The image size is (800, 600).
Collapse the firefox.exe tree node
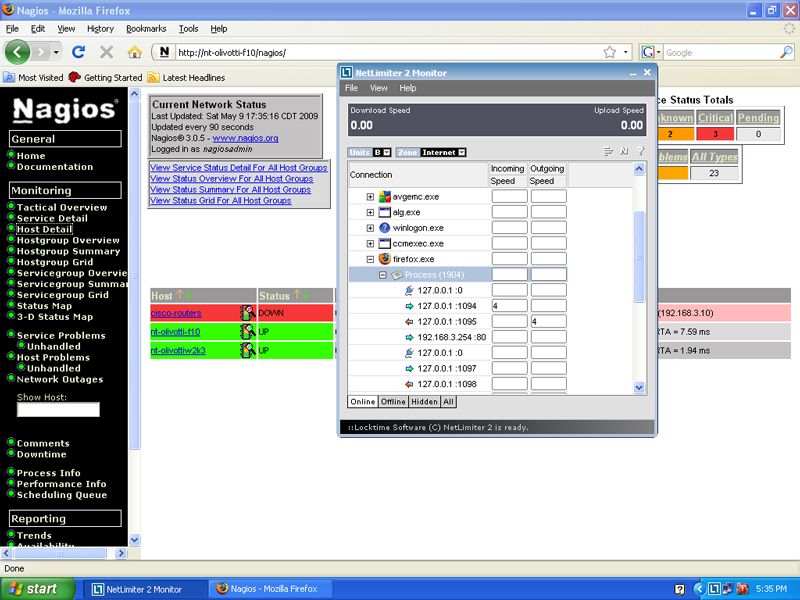(x=370, y=259)
